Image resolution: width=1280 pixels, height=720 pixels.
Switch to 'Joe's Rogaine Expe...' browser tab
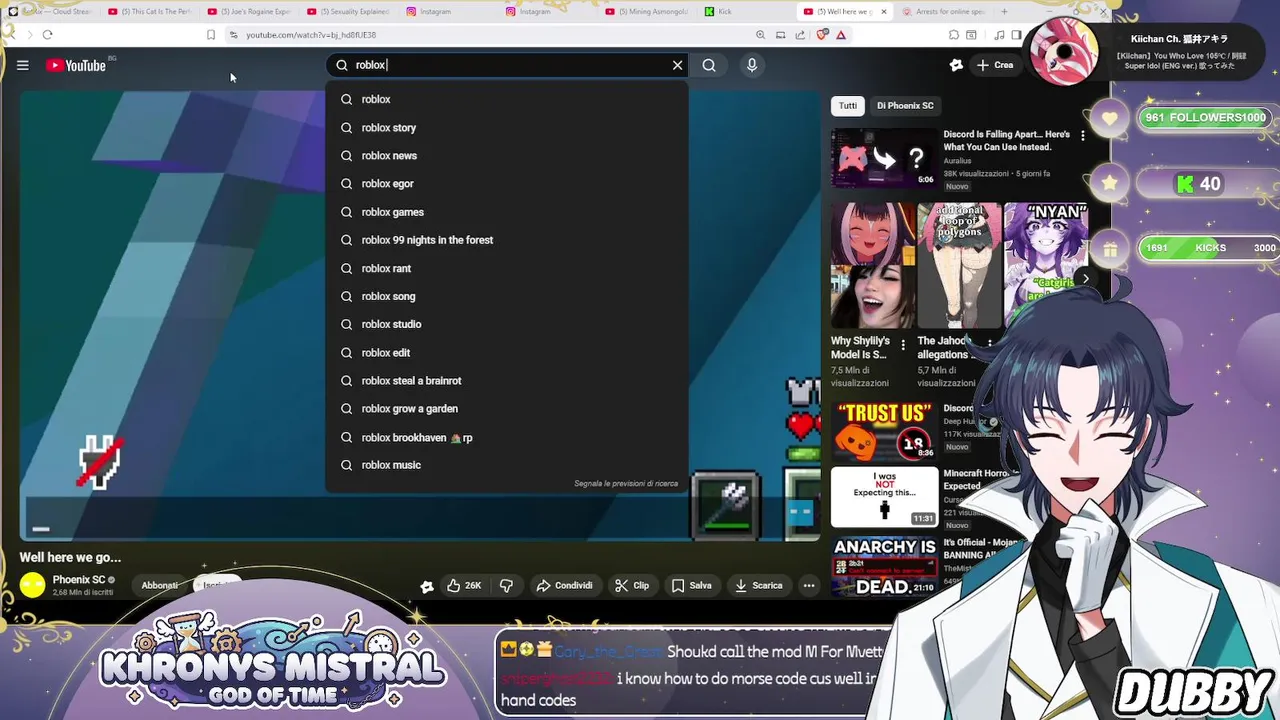(250, 11)
